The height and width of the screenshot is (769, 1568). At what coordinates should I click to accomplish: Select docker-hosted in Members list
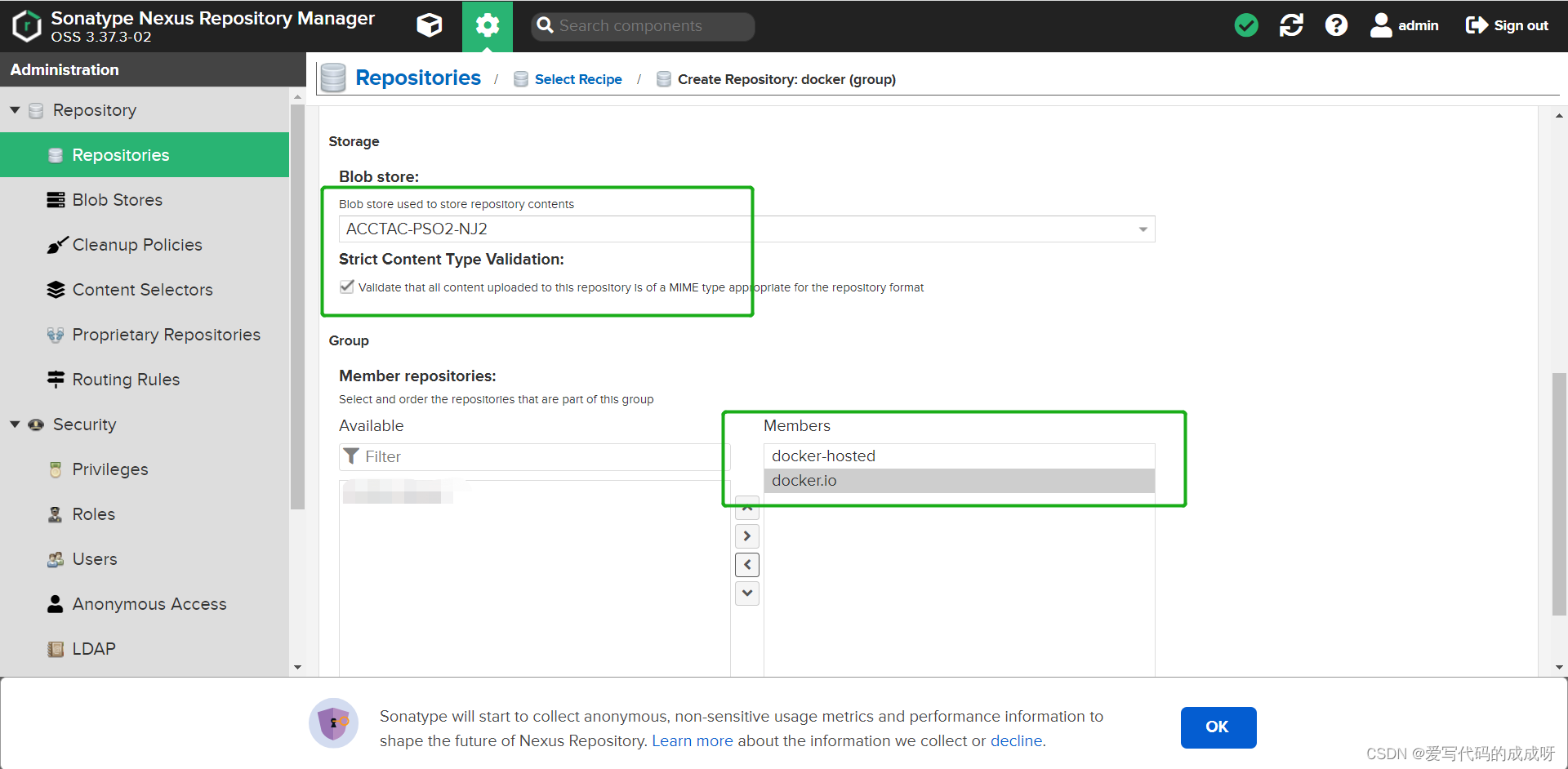pos(959,456)
